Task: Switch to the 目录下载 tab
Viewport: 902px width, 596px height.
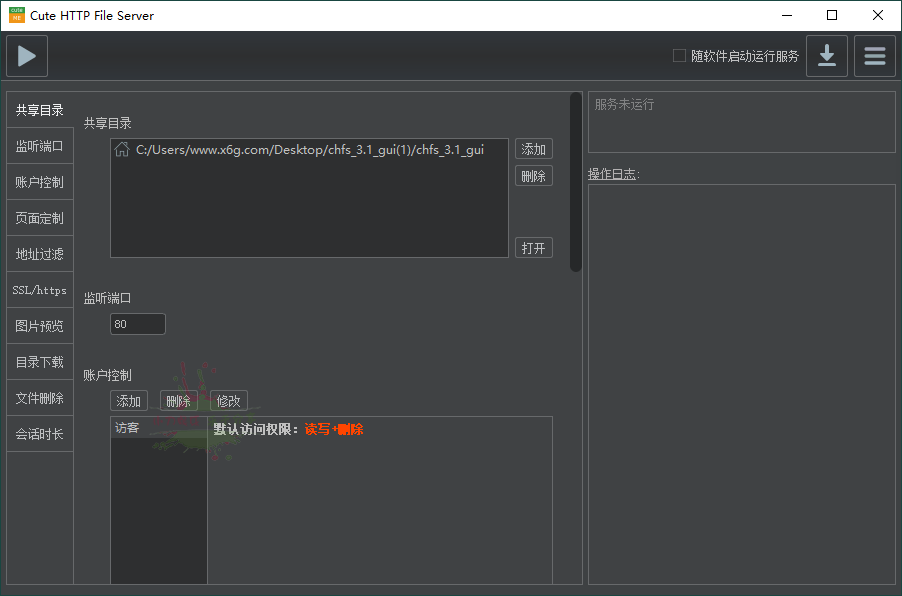Action: click(39, 361)
